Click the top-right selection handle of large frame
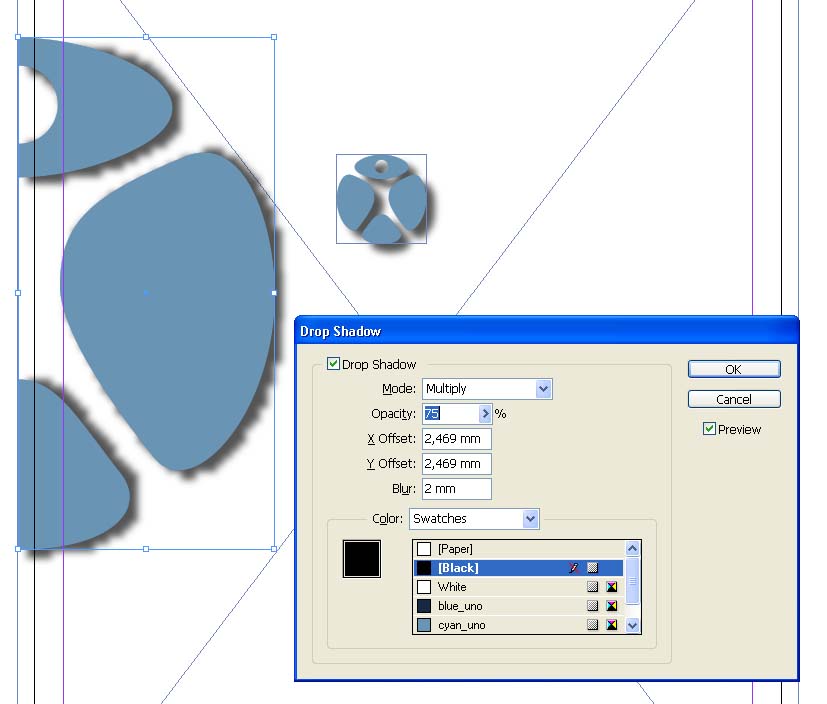Viewport: 827px width, 704px height. click(274, 37)
